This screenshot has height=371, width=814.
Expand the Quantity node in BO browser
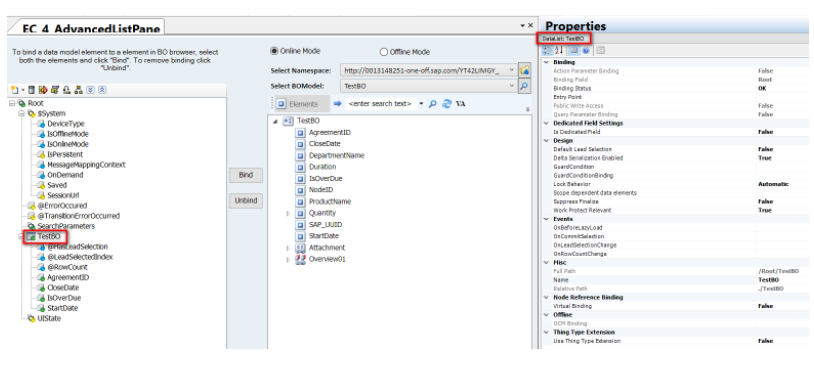click(289, 213)
